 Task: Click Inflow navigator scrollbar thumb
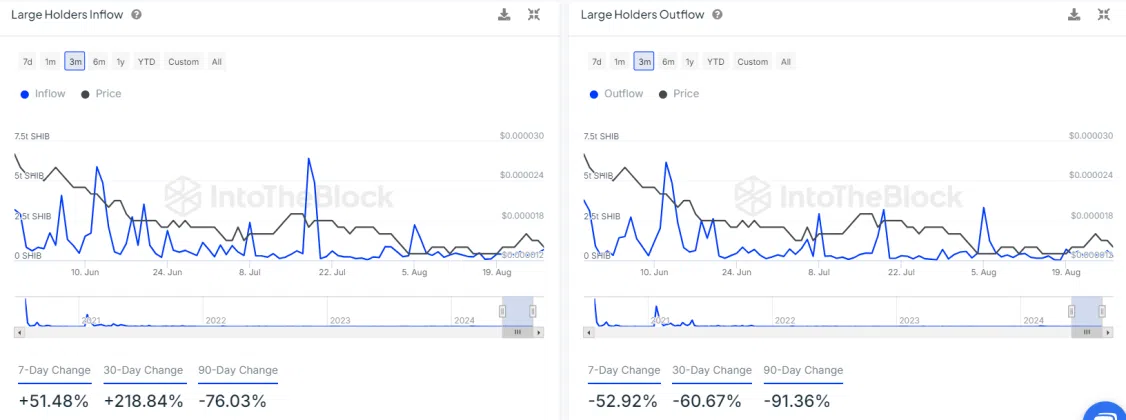(x=518, y=332)
